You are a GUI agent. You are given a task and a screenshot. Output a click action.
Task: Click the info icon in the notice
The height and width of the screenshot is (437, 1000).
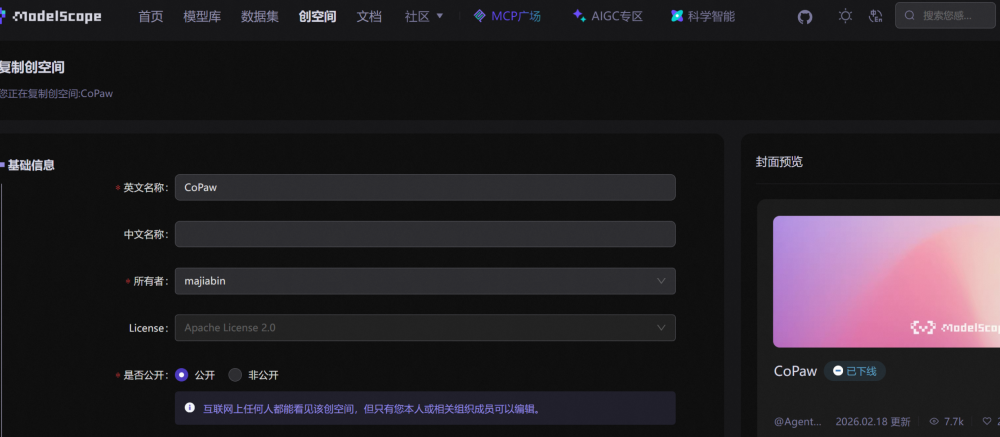click(189, 408)
